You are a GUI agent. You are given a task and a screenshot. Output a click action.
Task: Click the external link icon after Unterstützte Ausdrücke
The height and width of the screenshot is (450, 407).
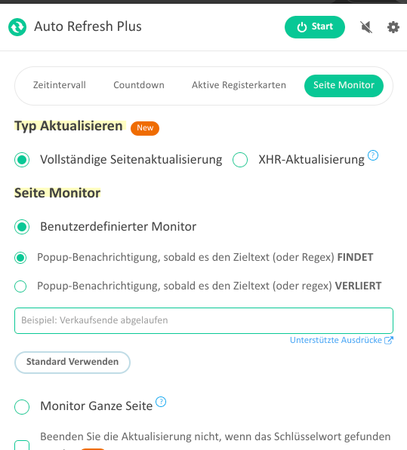[x=389, y=340]
